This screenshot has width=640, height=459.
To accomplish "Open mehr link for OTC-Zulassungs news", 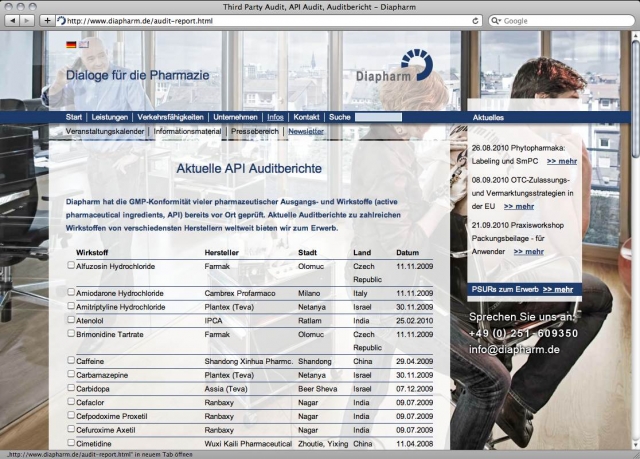I will (519, 206).
